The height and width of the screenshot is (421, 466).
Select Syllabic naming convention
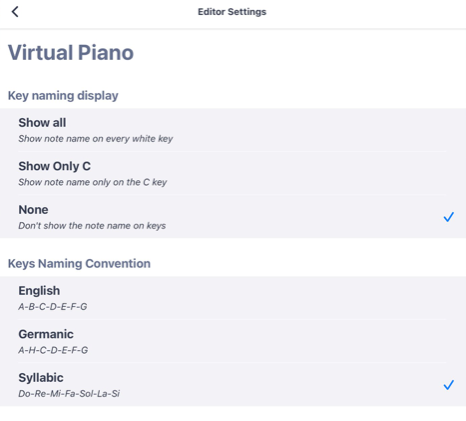coord(233,385)
